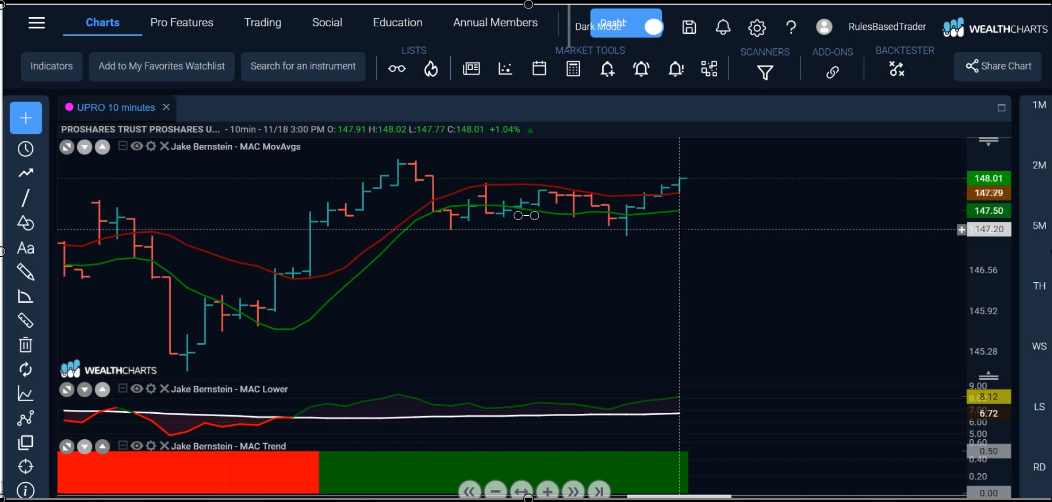This screenshot has width=1052, height=502.
Task: Open the hot list flame icon
Action: point(431,68)
